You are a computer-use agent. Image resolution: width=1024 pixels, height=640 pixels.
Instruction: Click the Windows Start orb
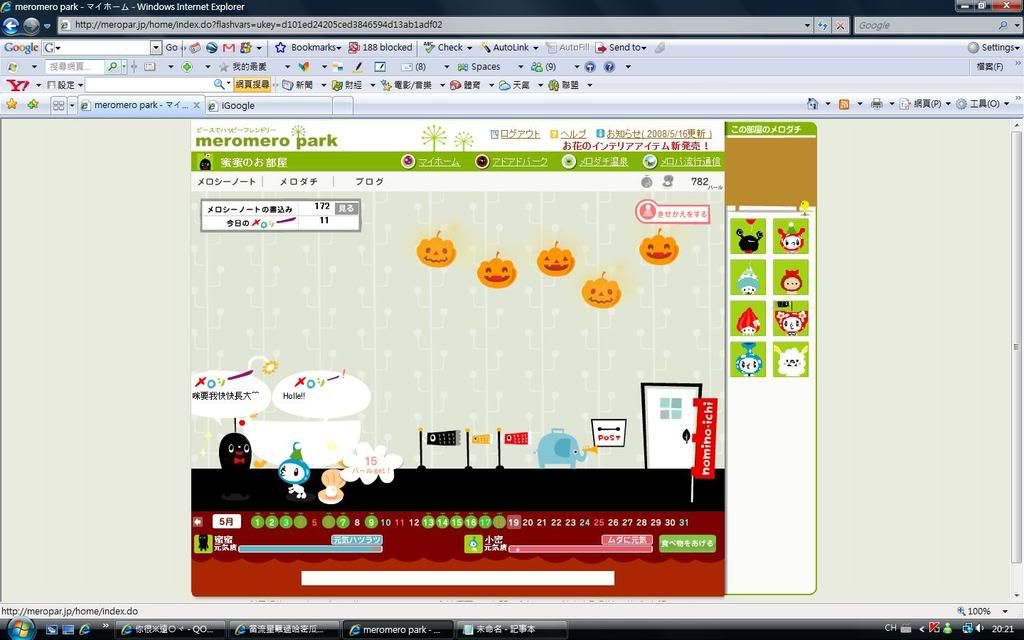(20, 628)
